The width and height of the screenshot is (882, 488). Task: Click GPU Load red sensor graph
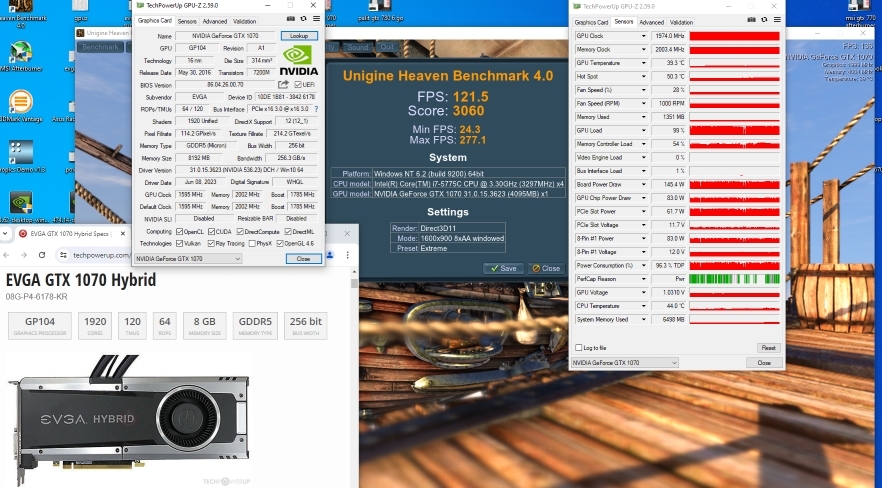point(734,130)
